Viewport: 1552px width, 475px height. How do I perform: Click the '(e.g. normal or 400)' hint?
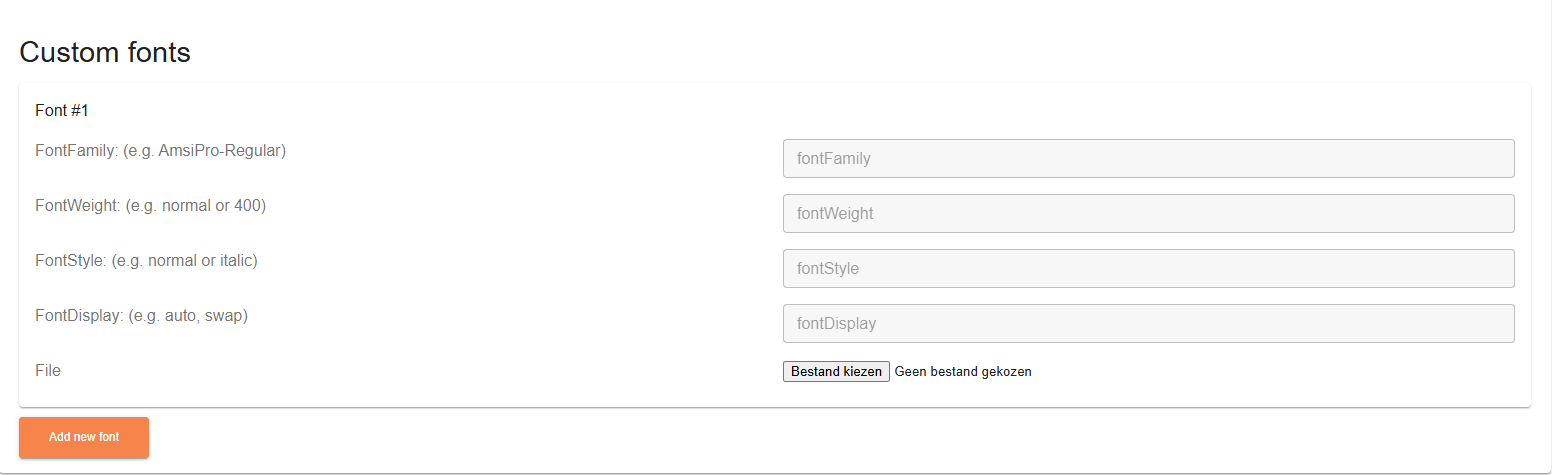coord(196,206)
